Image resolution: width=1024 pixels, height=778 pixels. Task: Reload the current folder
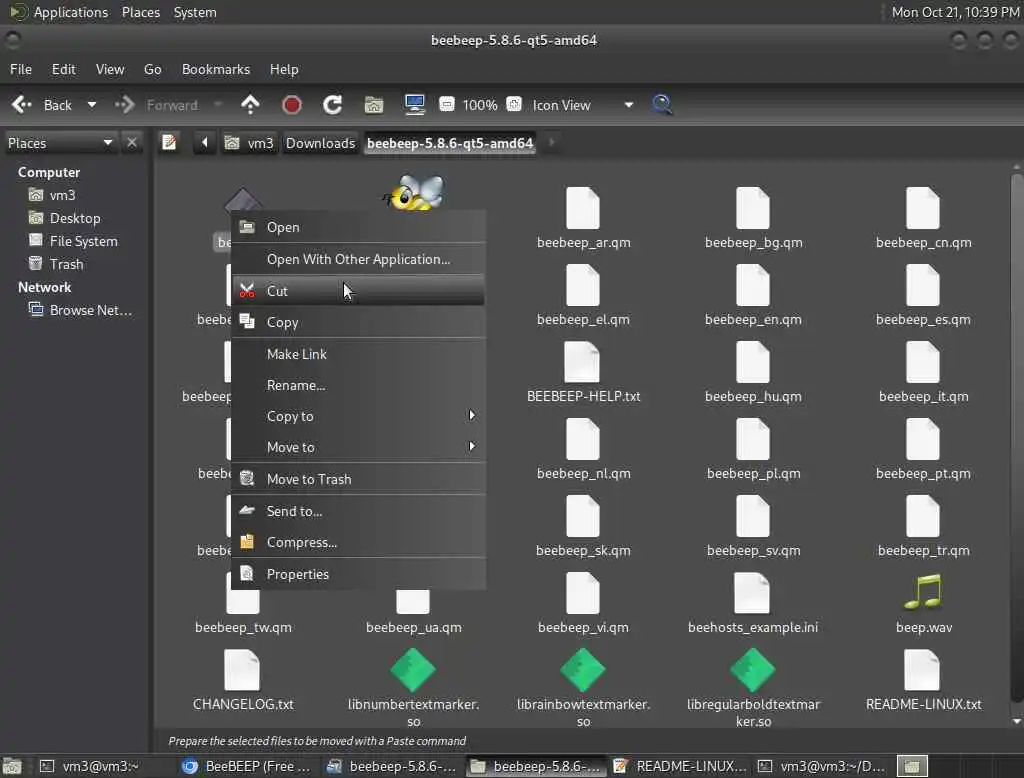pos(332,105)
